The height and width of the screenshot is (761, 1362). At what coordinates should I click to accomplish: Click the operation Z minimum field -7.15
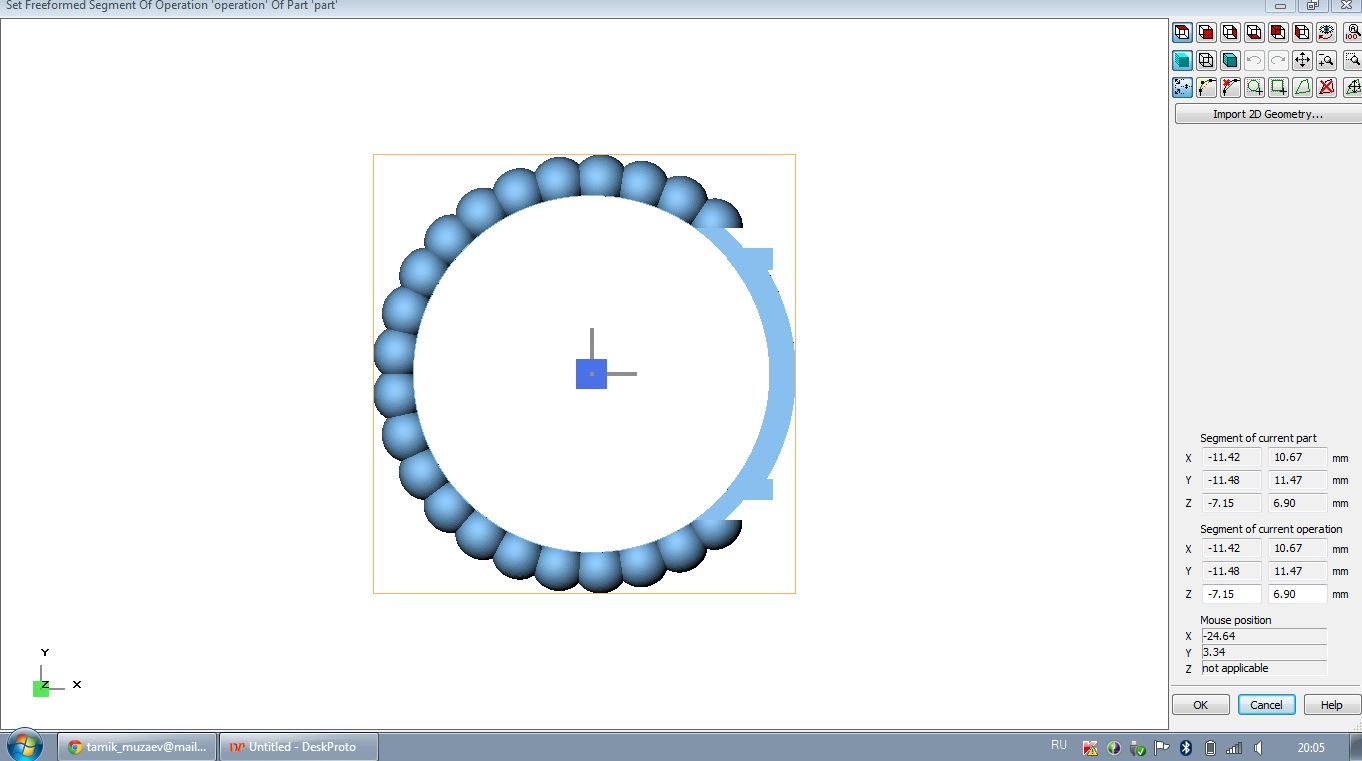1231,594
